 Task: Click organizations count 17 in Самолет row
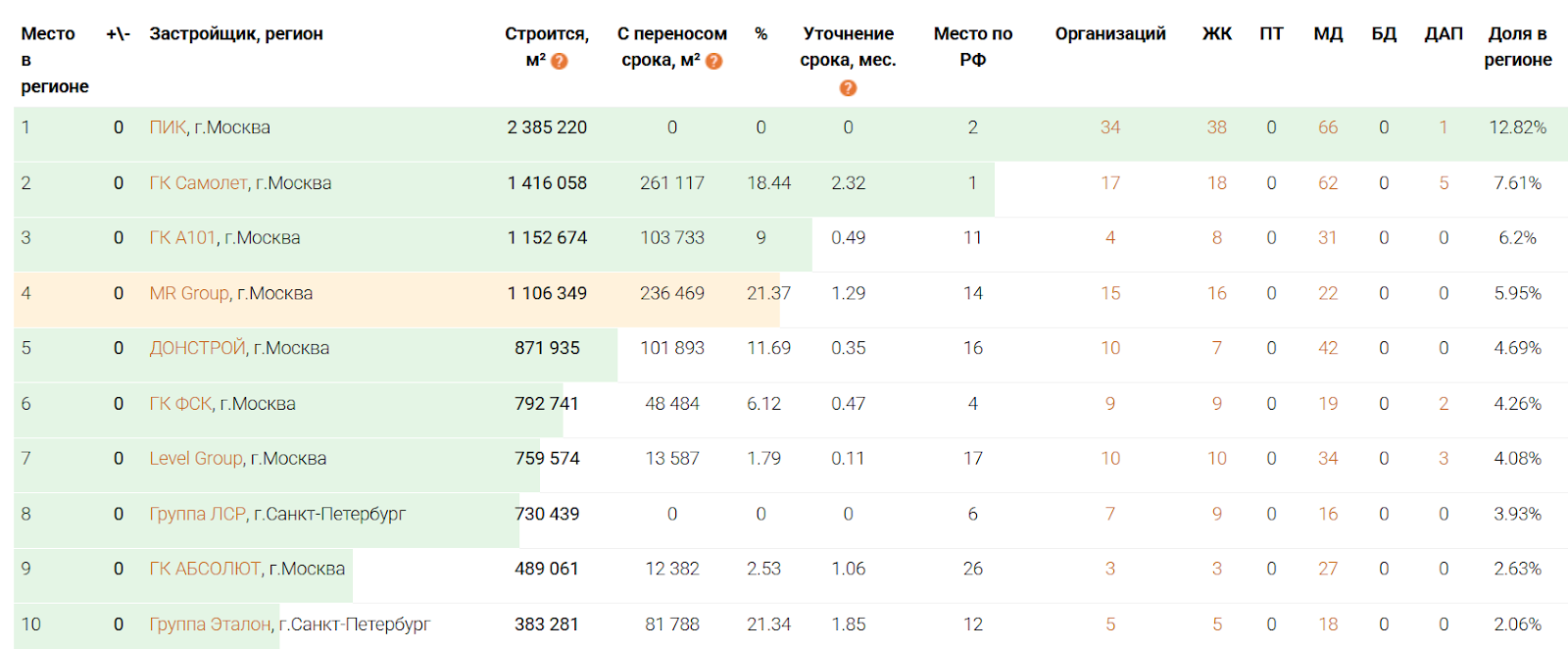tap(1110, 183)
